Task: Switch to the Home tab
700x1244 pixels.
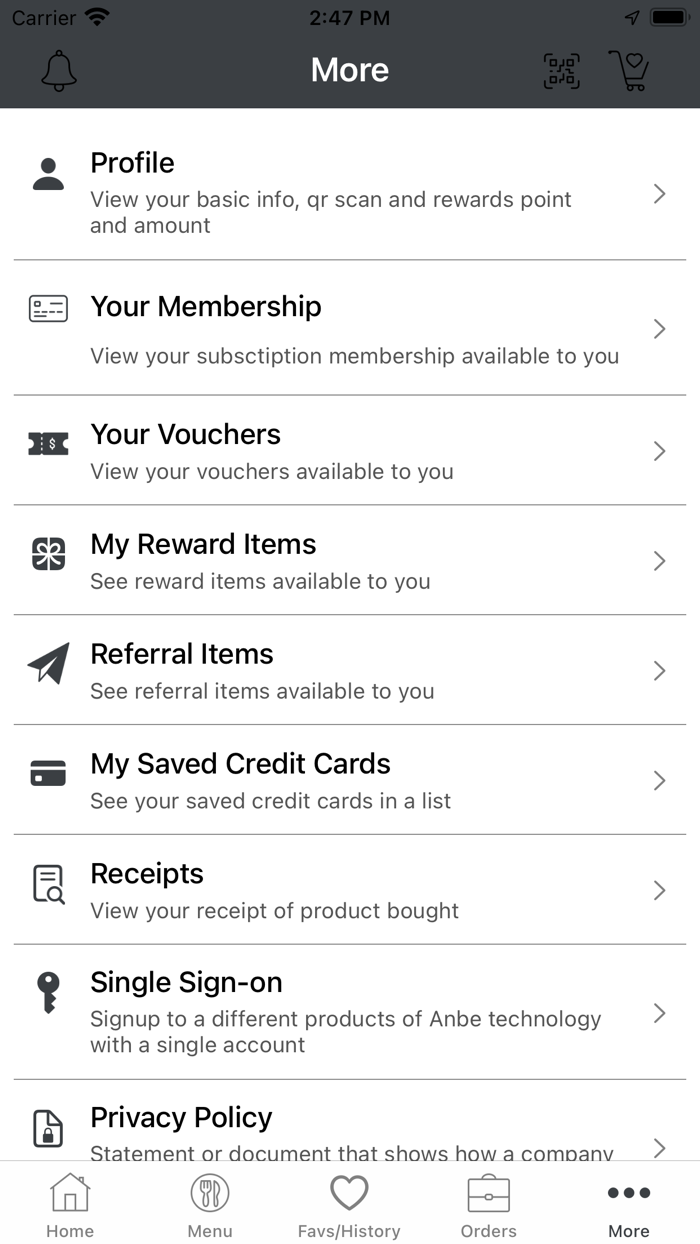Action: (x=70, y=1205)
